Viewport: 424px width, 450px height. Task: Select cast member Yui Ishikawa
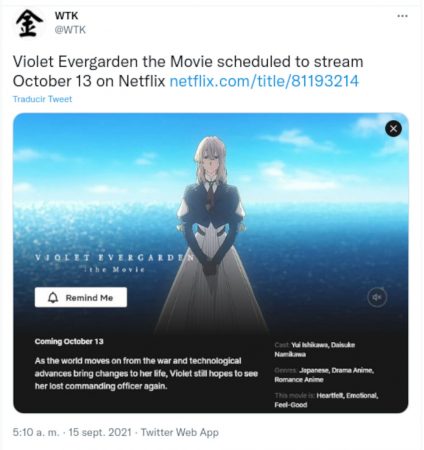tap(309, 345)
